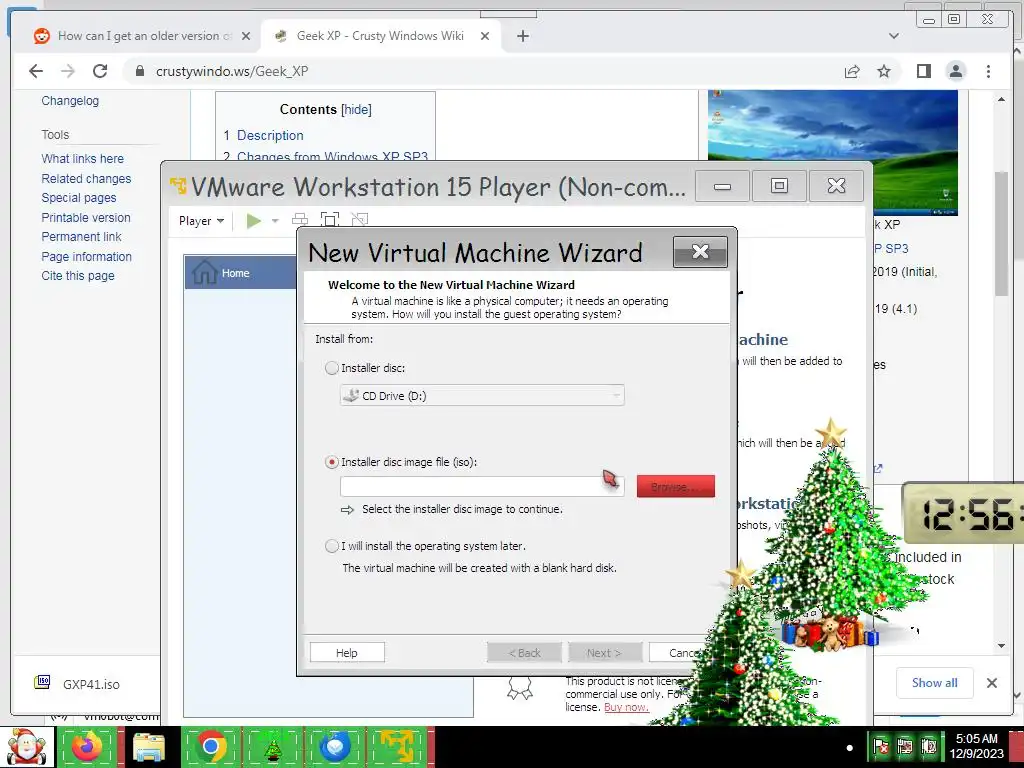Click the Buy now link in VMware

[x=626, y=707]
